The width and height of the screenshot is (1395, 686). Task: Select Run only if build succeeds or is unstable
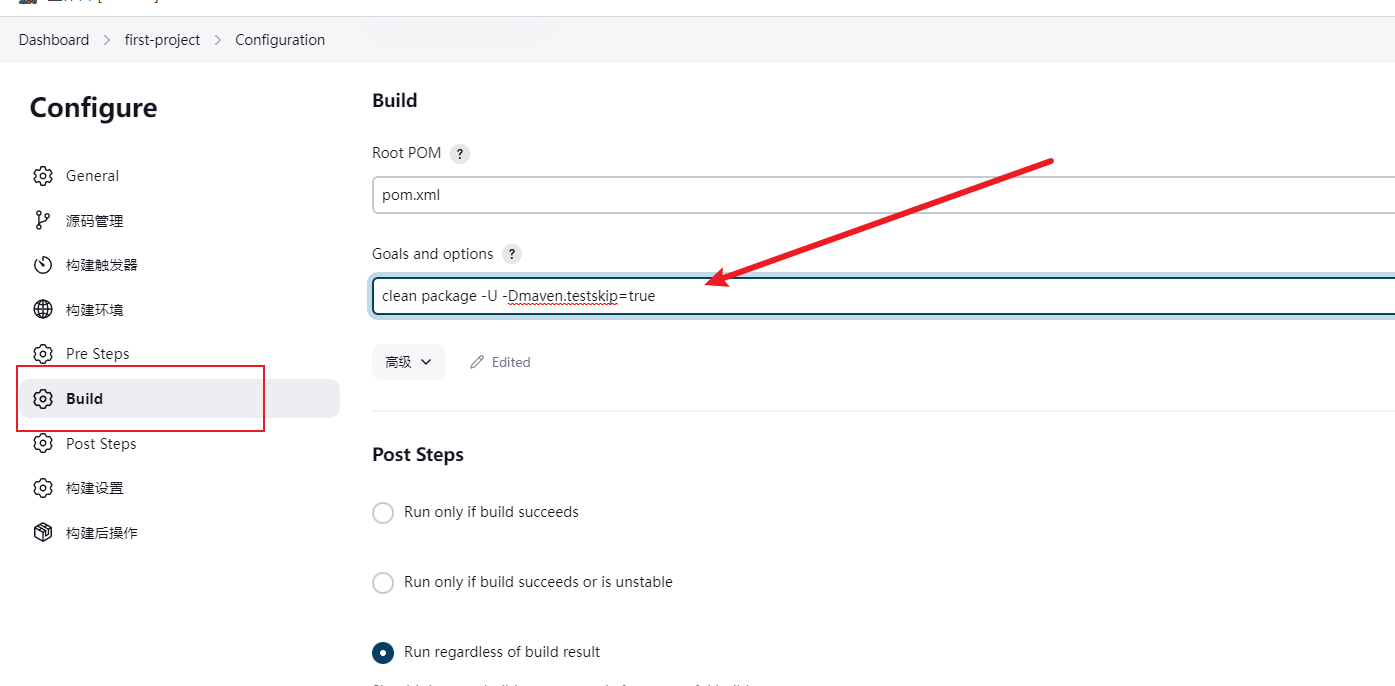click(x=383, y=583)
